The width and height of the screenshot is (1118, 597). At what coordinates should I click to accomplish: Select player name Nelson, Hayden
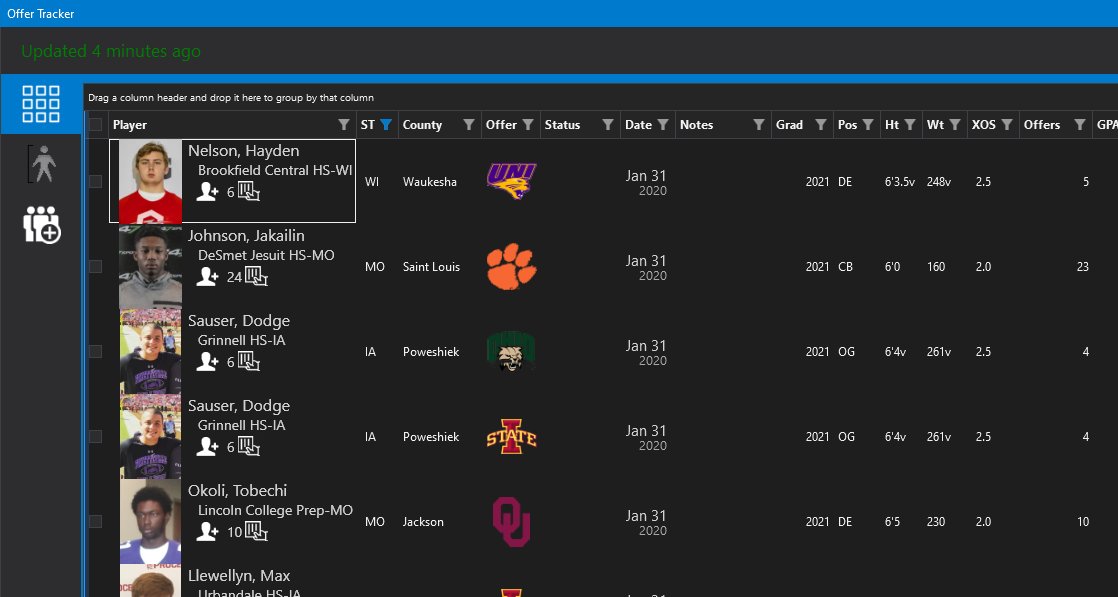click(x=244, y=150)
